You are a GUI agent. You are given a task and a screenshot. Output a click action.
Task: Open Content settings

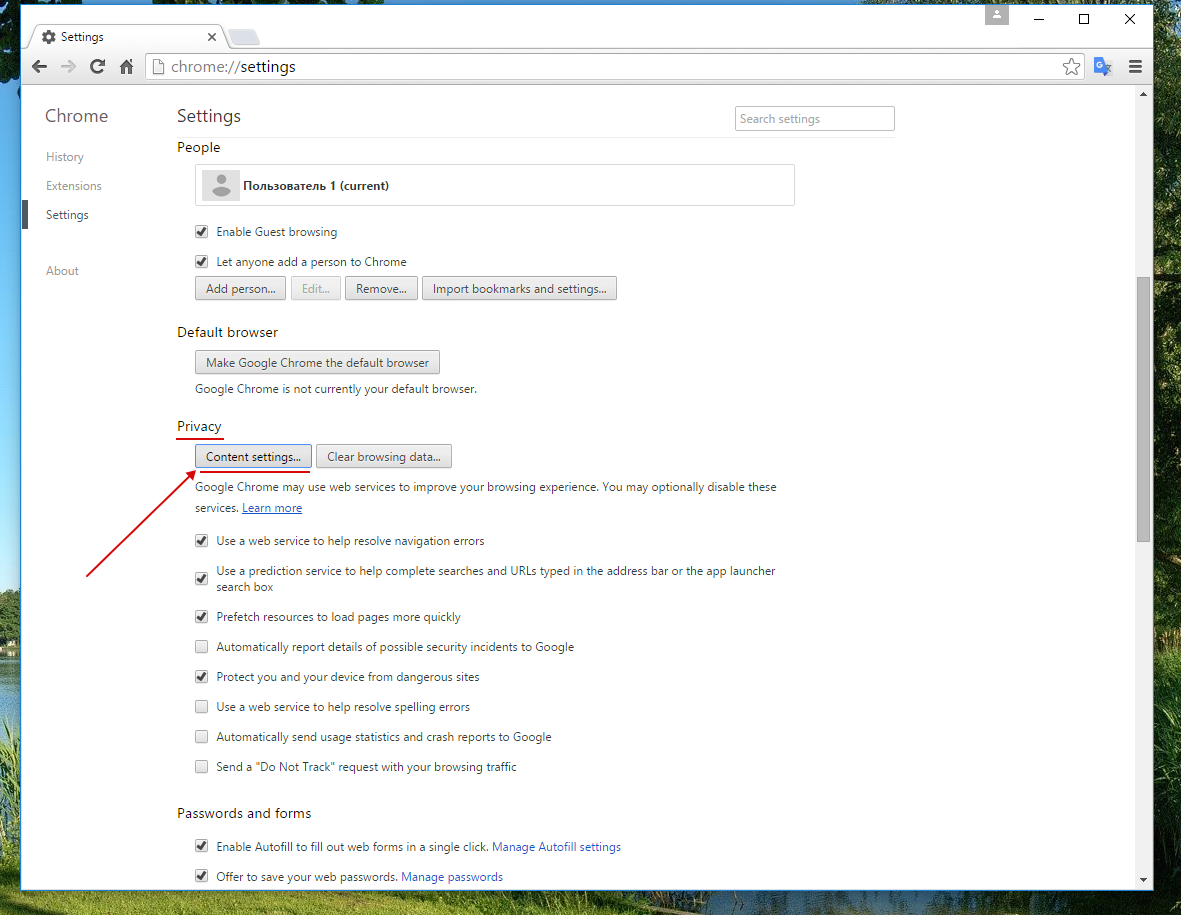tap(253, 456)
